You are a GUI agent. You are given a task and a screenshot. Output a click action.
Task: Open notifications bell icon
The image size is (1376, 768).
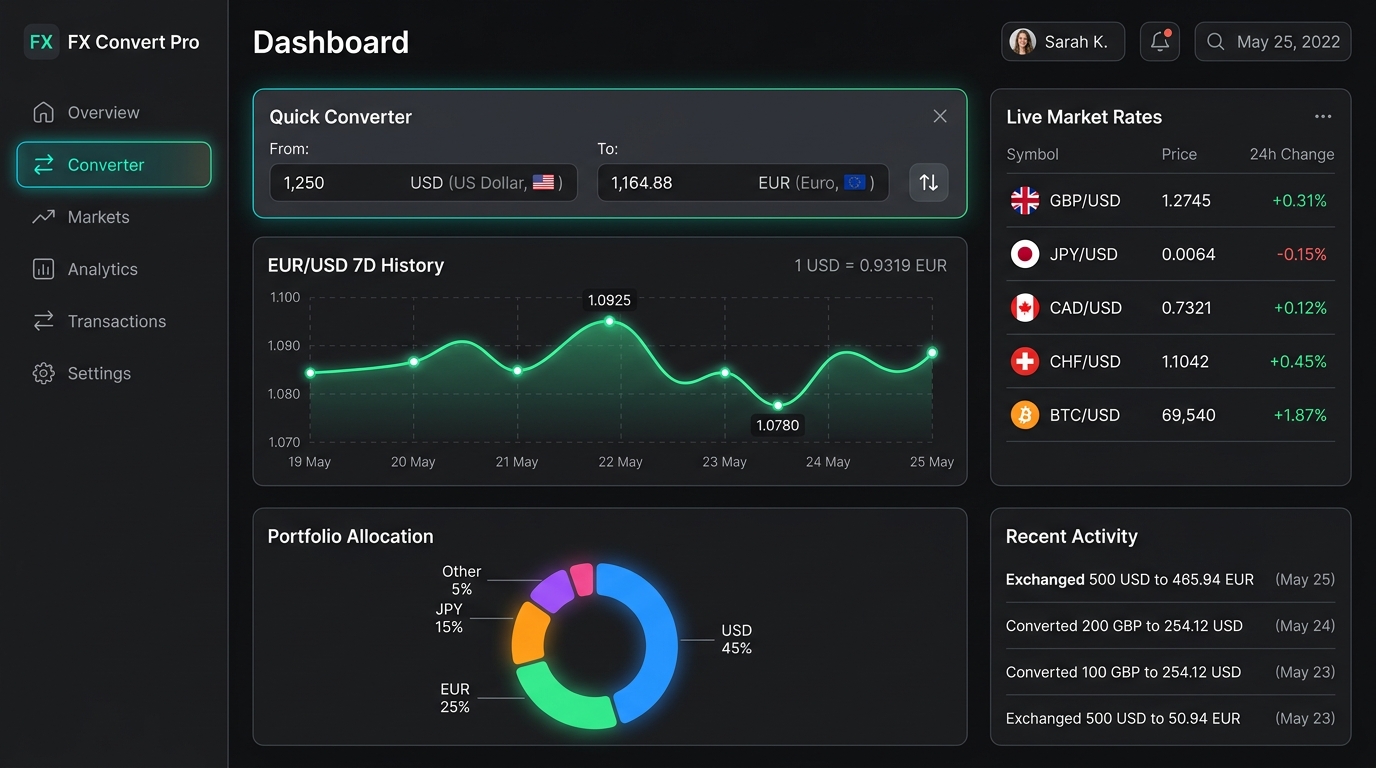coord(1160,42)
